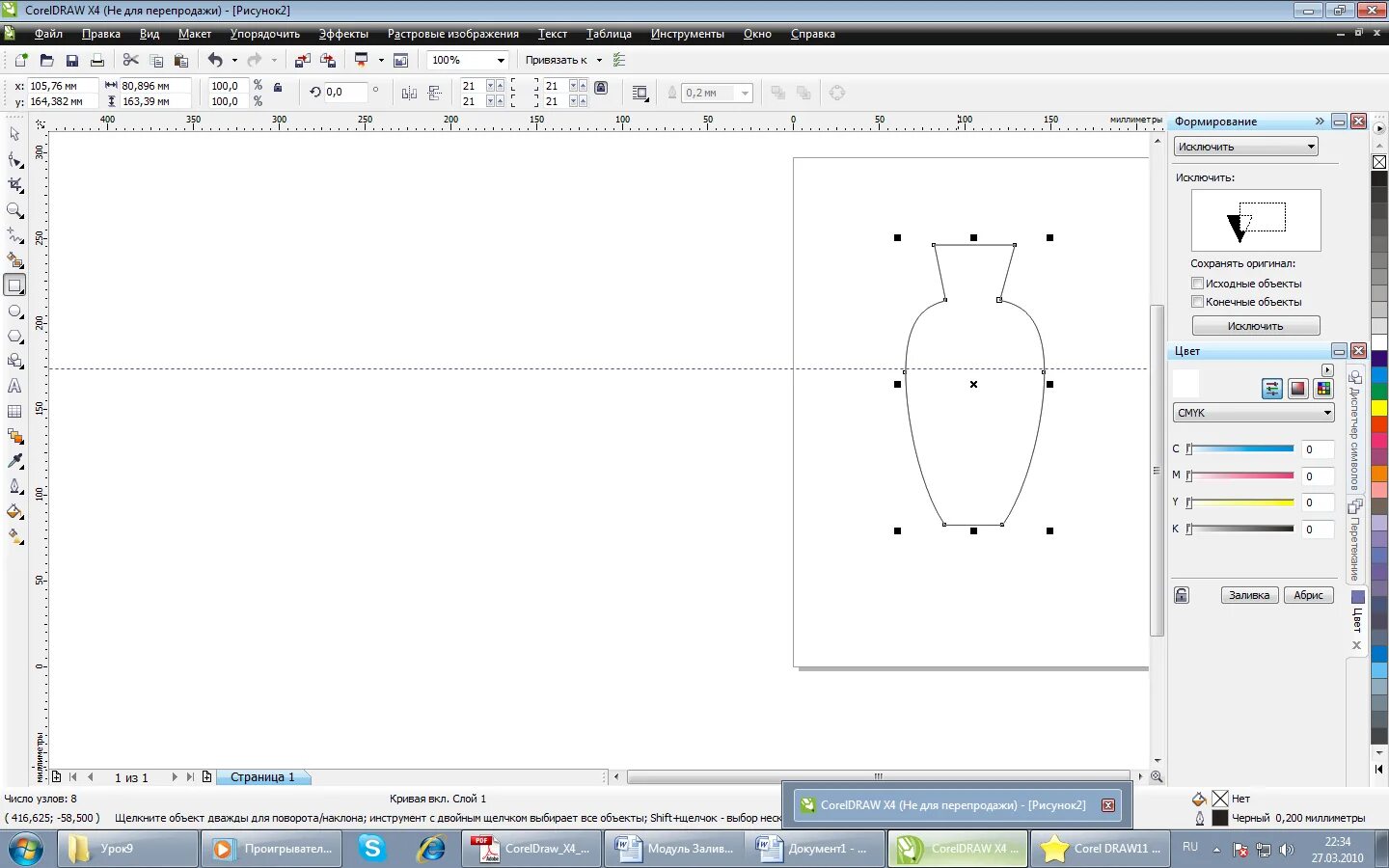The height and width of the screenshot is (868, 1389).
Task: Pick the Text tool
Action: coord(14,386)
